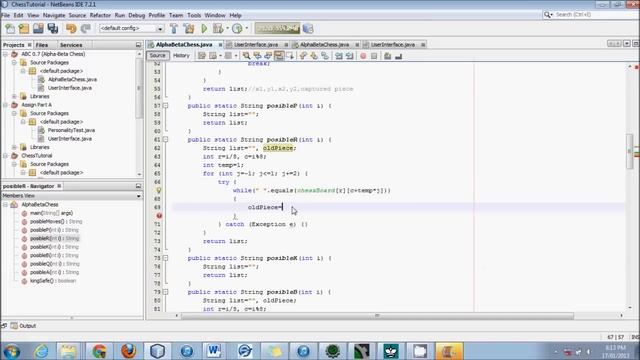Open the default config dropdown

click(160, 29)
